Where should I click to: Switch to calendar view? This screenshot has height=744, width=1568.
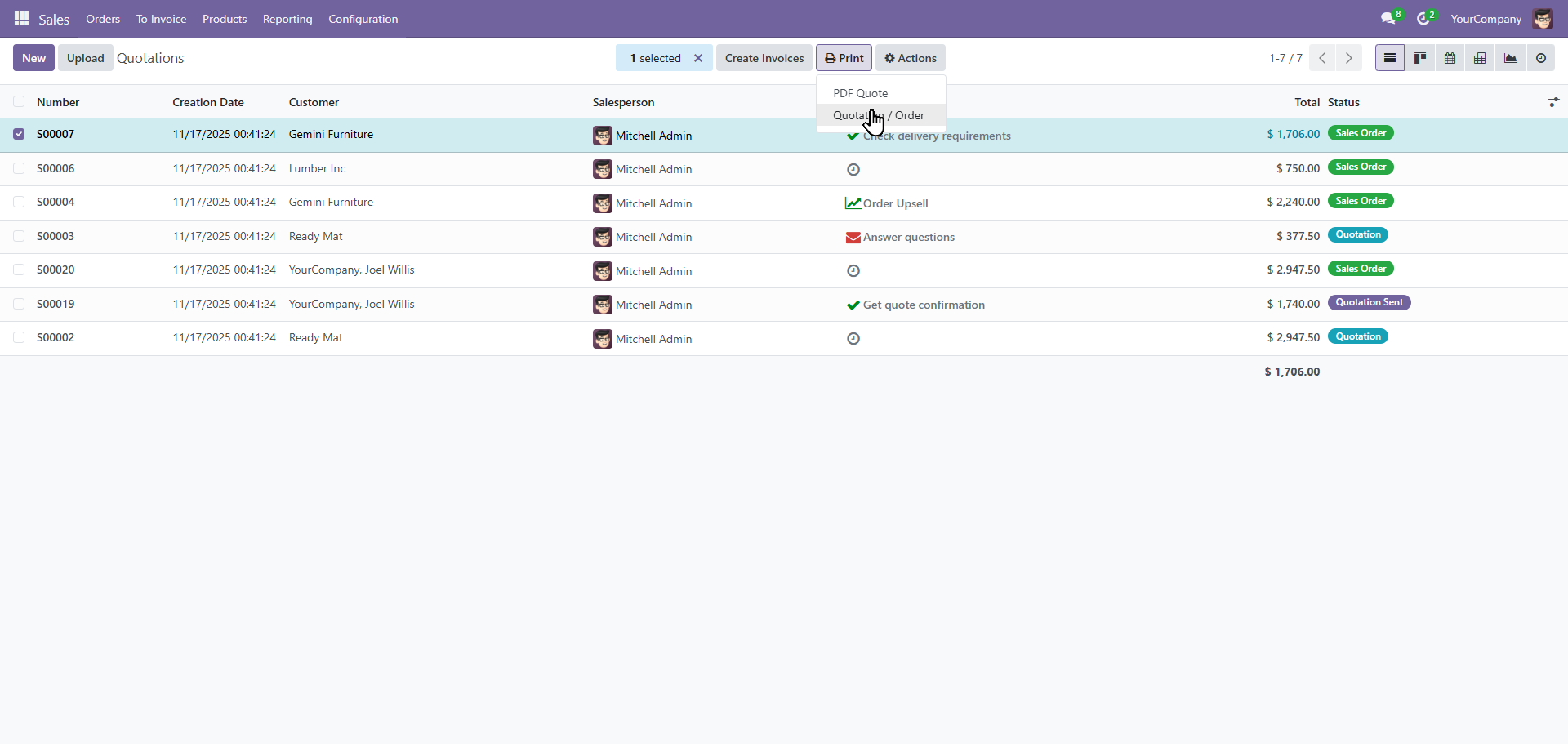tap(1450, 58)
